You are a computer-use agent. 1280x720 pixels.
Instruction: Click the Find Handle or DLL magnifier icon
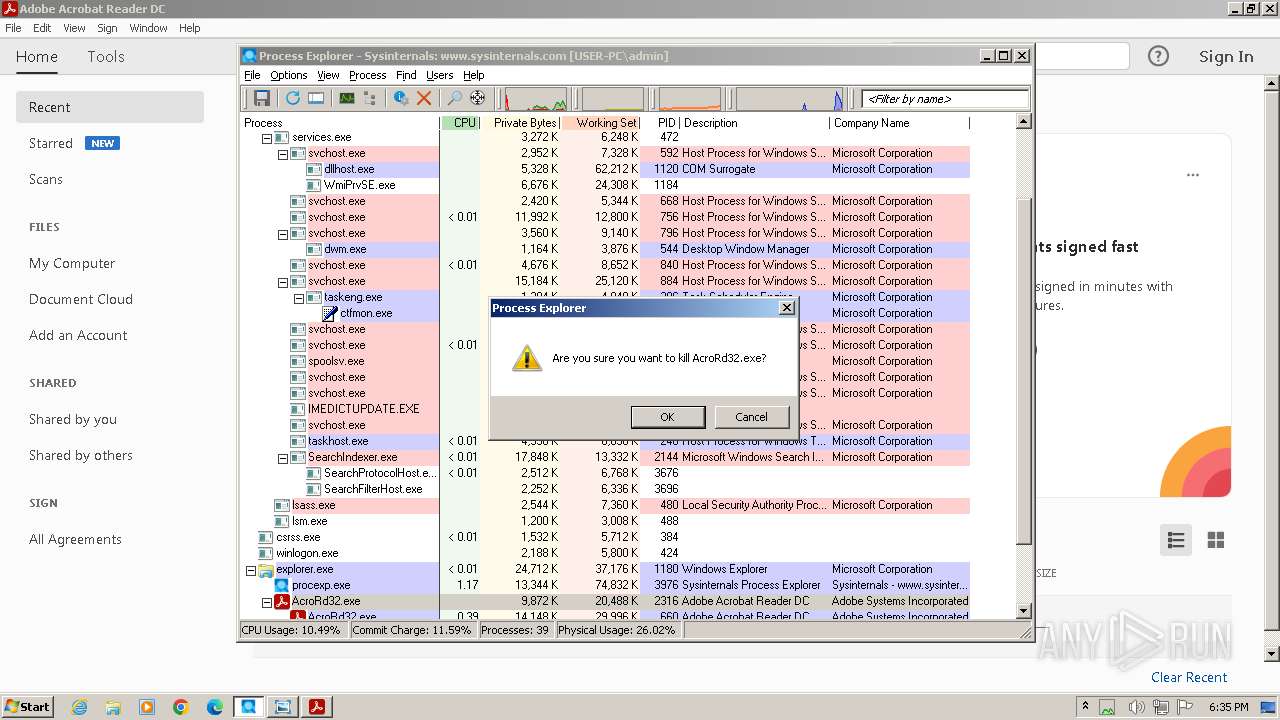click(x=454, y=98)
